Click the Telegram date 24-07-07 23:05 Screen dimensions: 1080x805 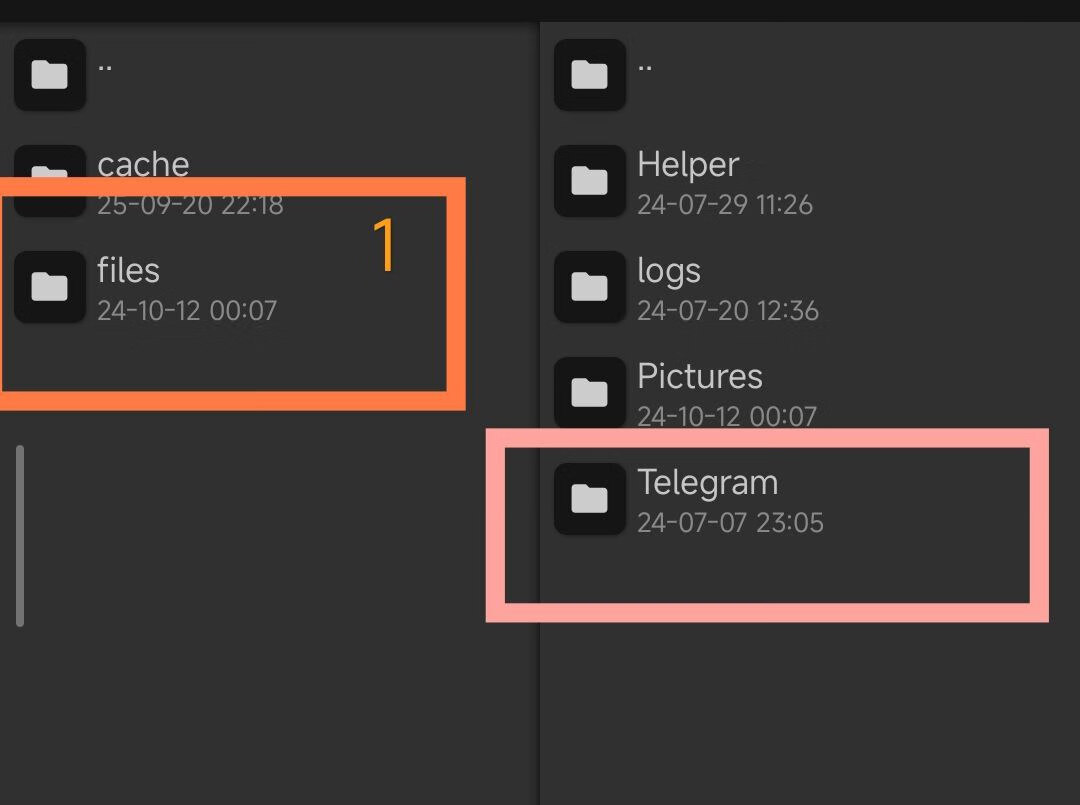pos(730,523)
